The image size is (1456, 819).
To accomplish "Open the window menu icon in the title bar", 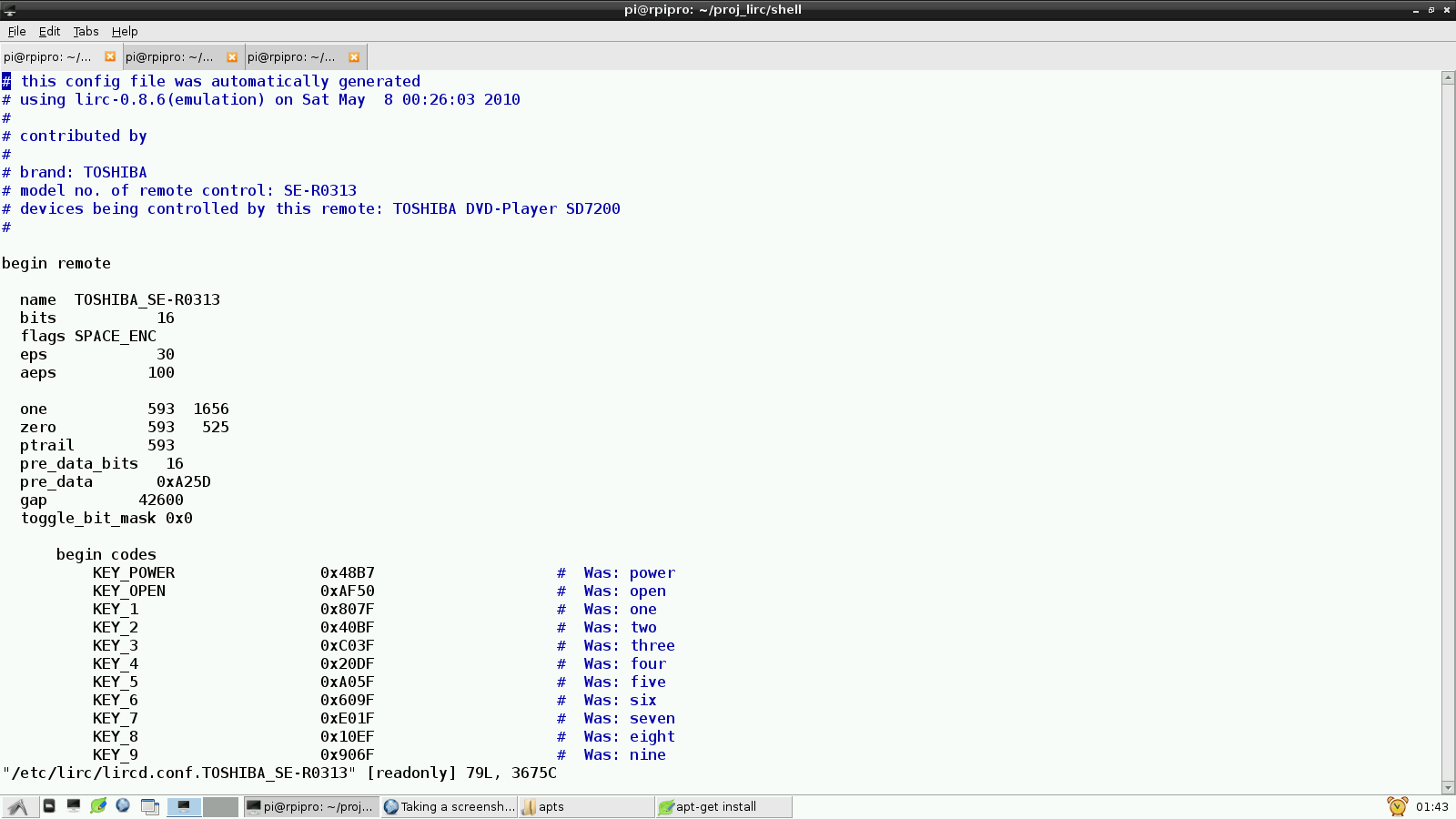I will tap(10, 10).
